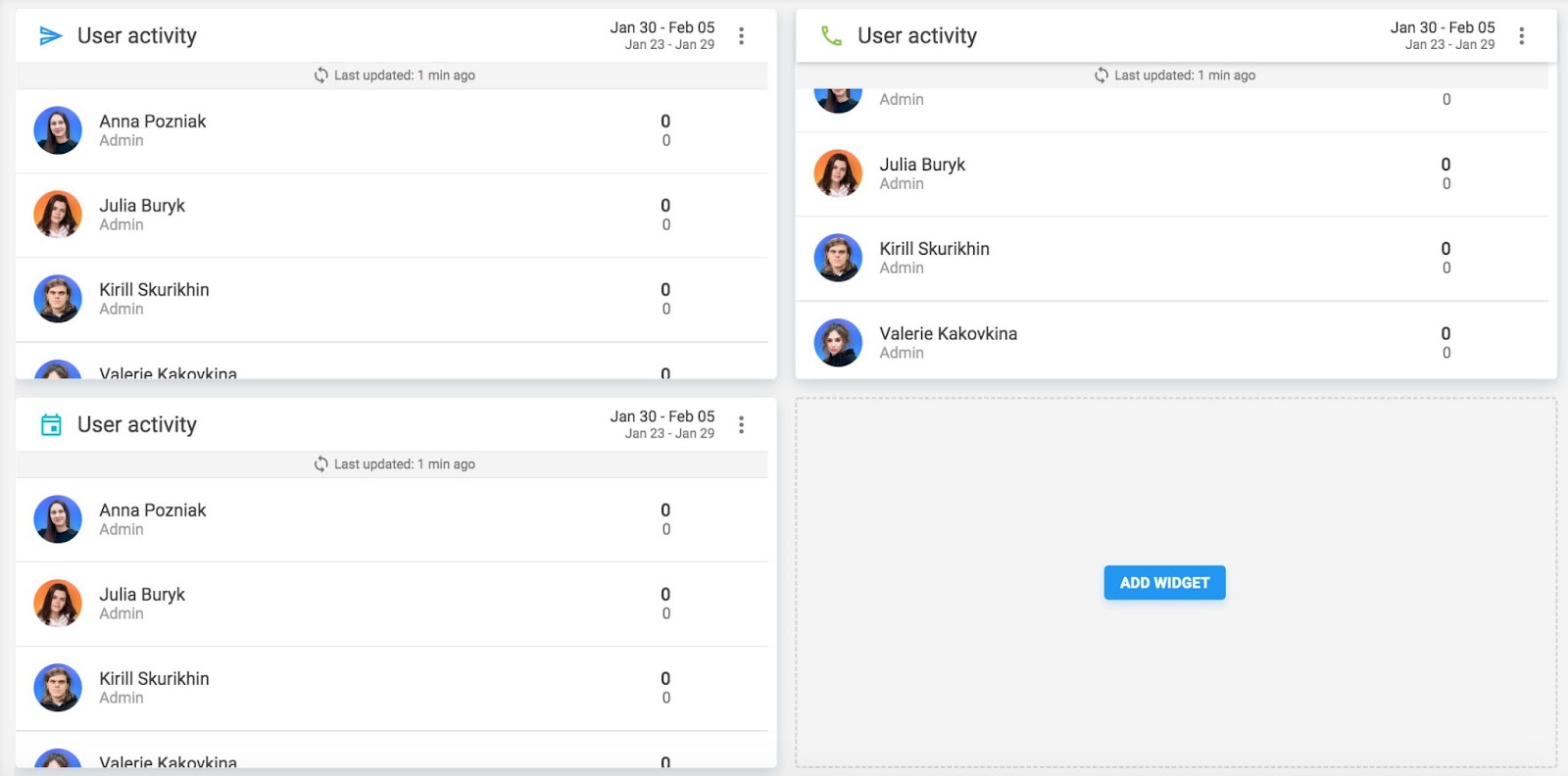Click the User activity title of the messages widget
The width and height of the screenshot is (1568, 776).
click(x=137, y=36)
